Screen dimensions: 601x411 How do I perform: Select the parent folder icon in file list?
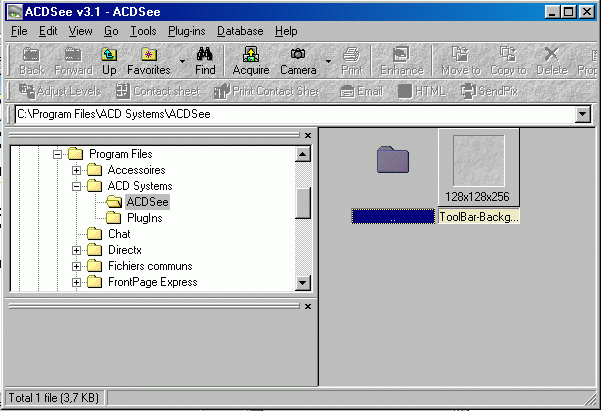point(393,159)
